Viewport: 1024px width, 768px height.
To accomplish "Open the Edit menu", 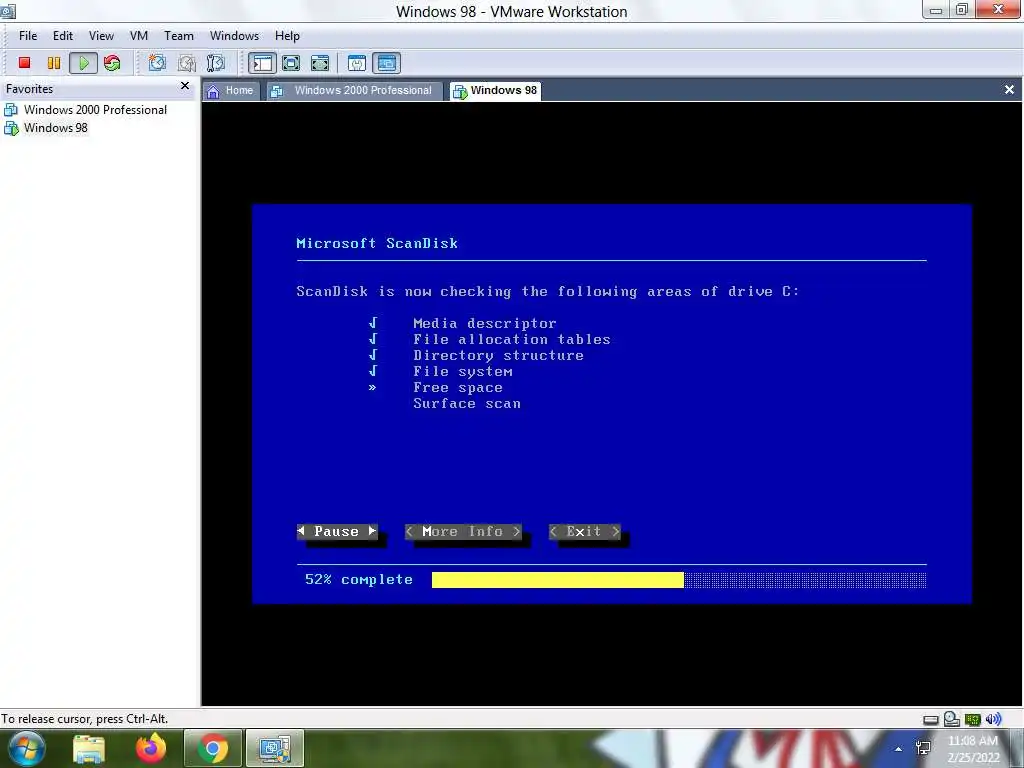I will [x=63, y=36].
